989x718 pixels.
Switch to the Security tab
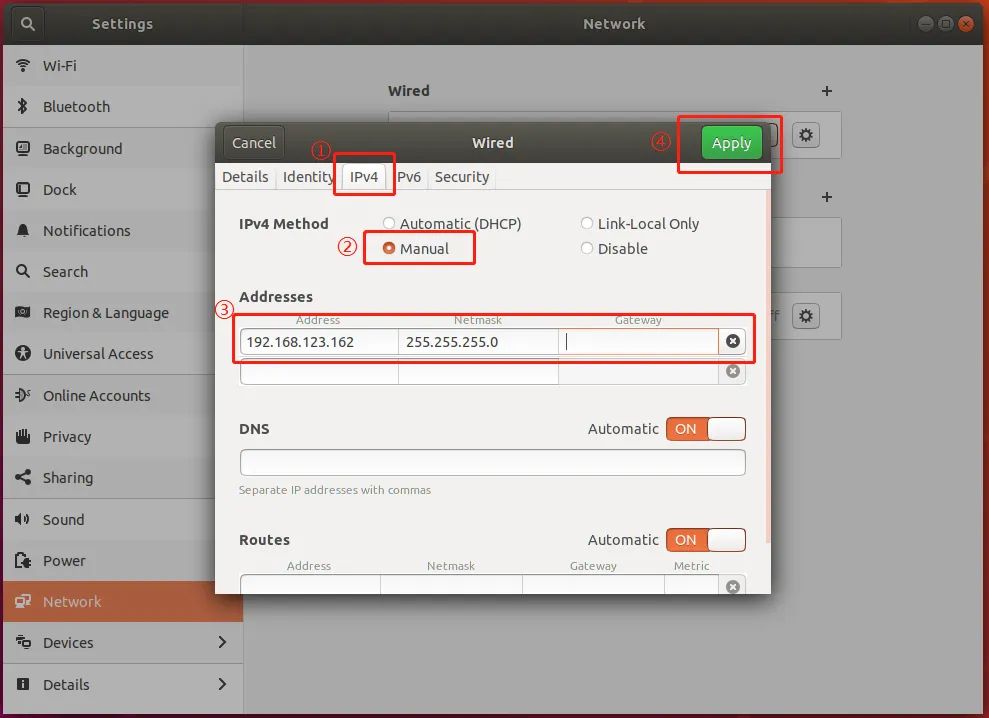click(x=462, y=177)
